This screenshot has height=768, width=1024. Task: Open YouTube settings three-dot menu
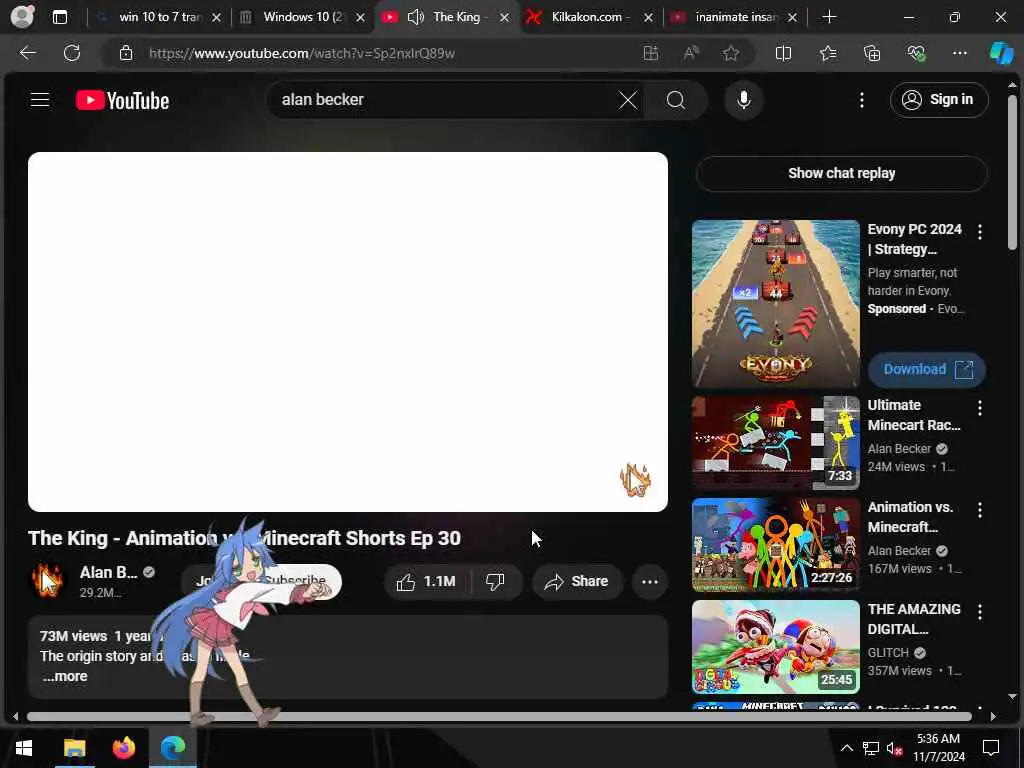(861, 100)
